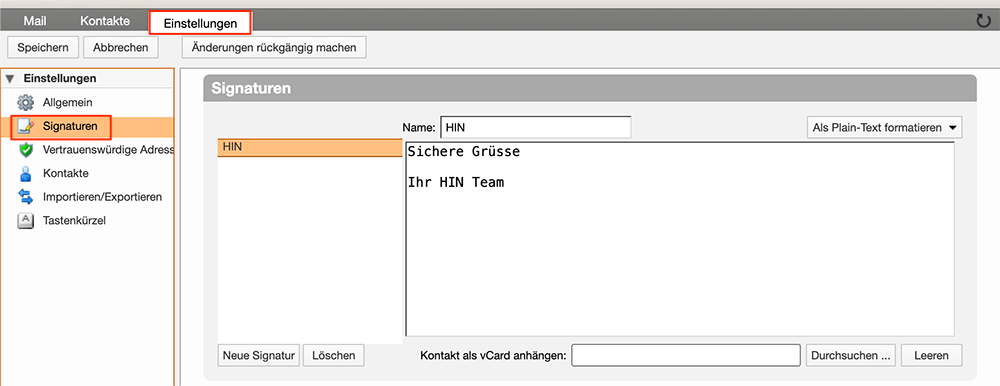Open Vertrauenswürdige Adressen settings
The height and width of the screenshot is (386, 1000).
click(108, 150)
